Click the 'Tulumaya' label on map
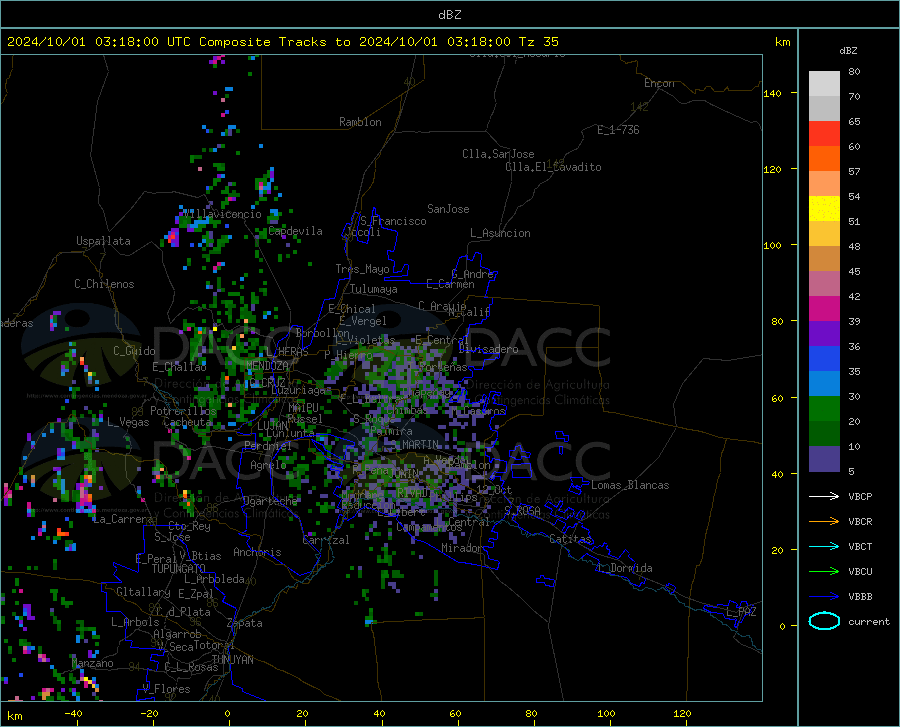The image size is (900, 727). [374, 289]
